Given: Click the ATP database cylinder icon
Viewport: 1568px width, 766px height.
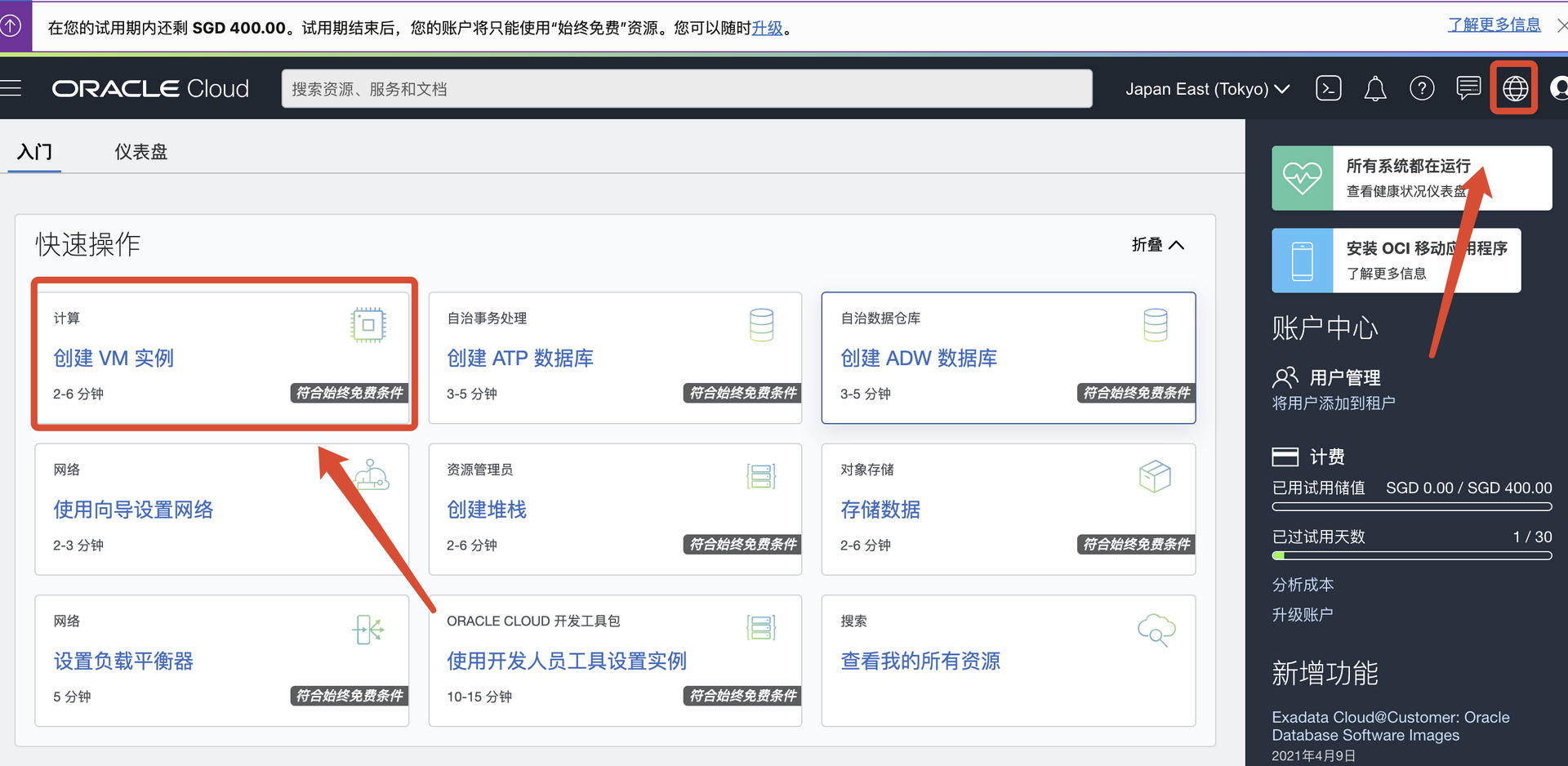Looking at the screenshot, I should (761, 325).
